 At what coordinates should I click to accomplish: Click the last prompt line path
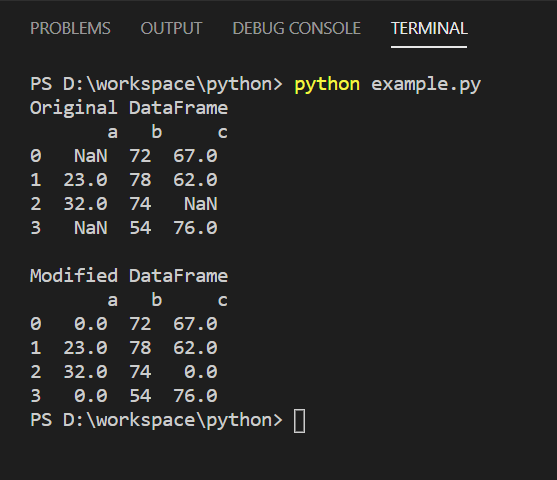coord(156,420)
